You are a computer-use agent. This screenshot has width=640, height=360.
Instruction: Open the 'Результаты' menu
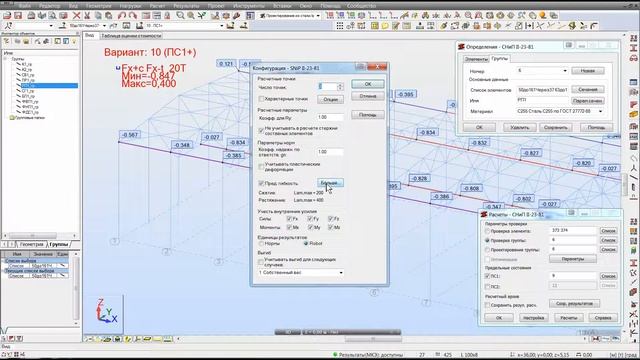pyautogui.click(x=186, y=6)
